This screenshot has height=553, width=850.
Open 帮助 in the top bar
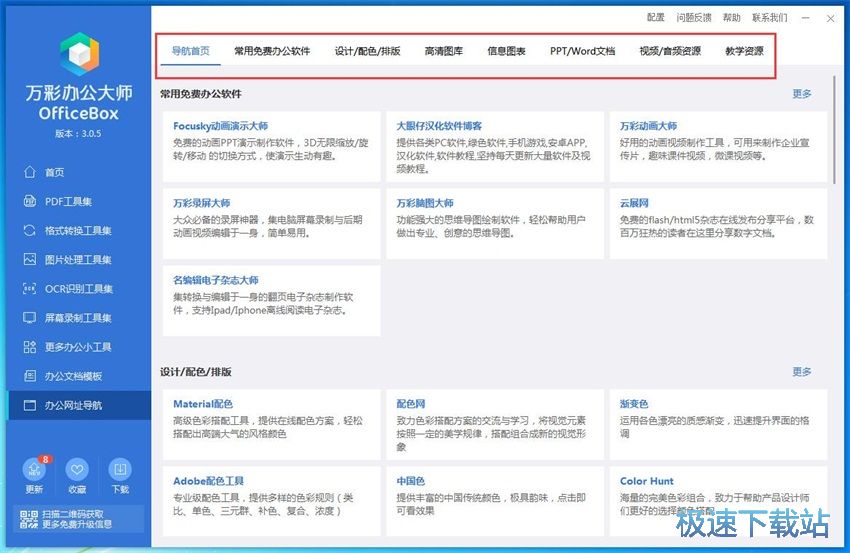[x=732, y=17]
